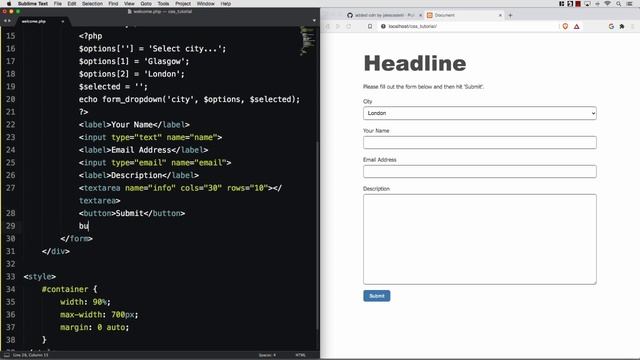Click the 'Please fill out the form' paragraph
The width and height of the screenshot is (640, 360).
(x=423, y=87)
